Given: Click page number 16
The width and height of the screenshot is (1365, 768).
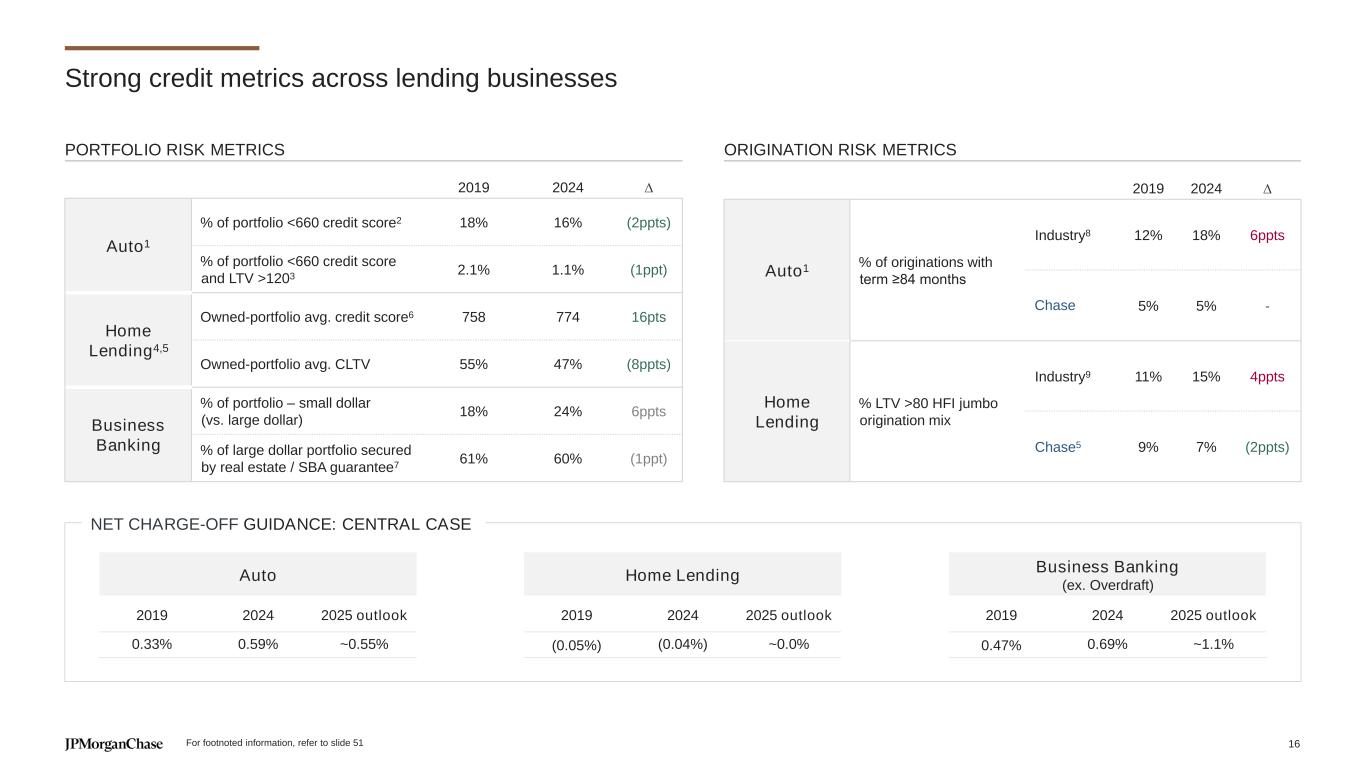Looking at the screenshot, I should coord(1294,743).
